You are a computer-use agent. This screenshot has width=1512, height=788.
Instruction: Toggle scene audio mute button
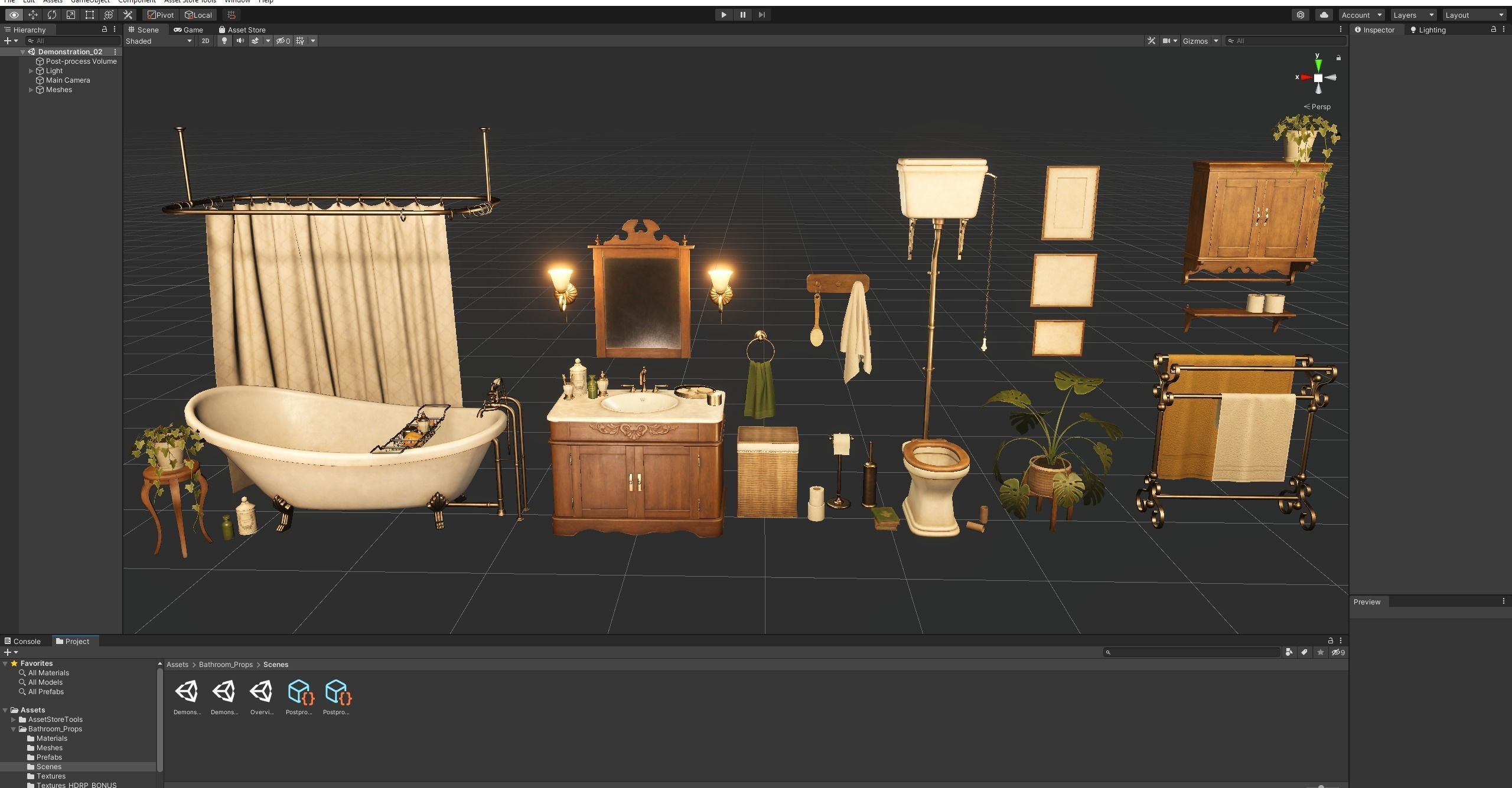pyautogui.click(x=240, y=41)
